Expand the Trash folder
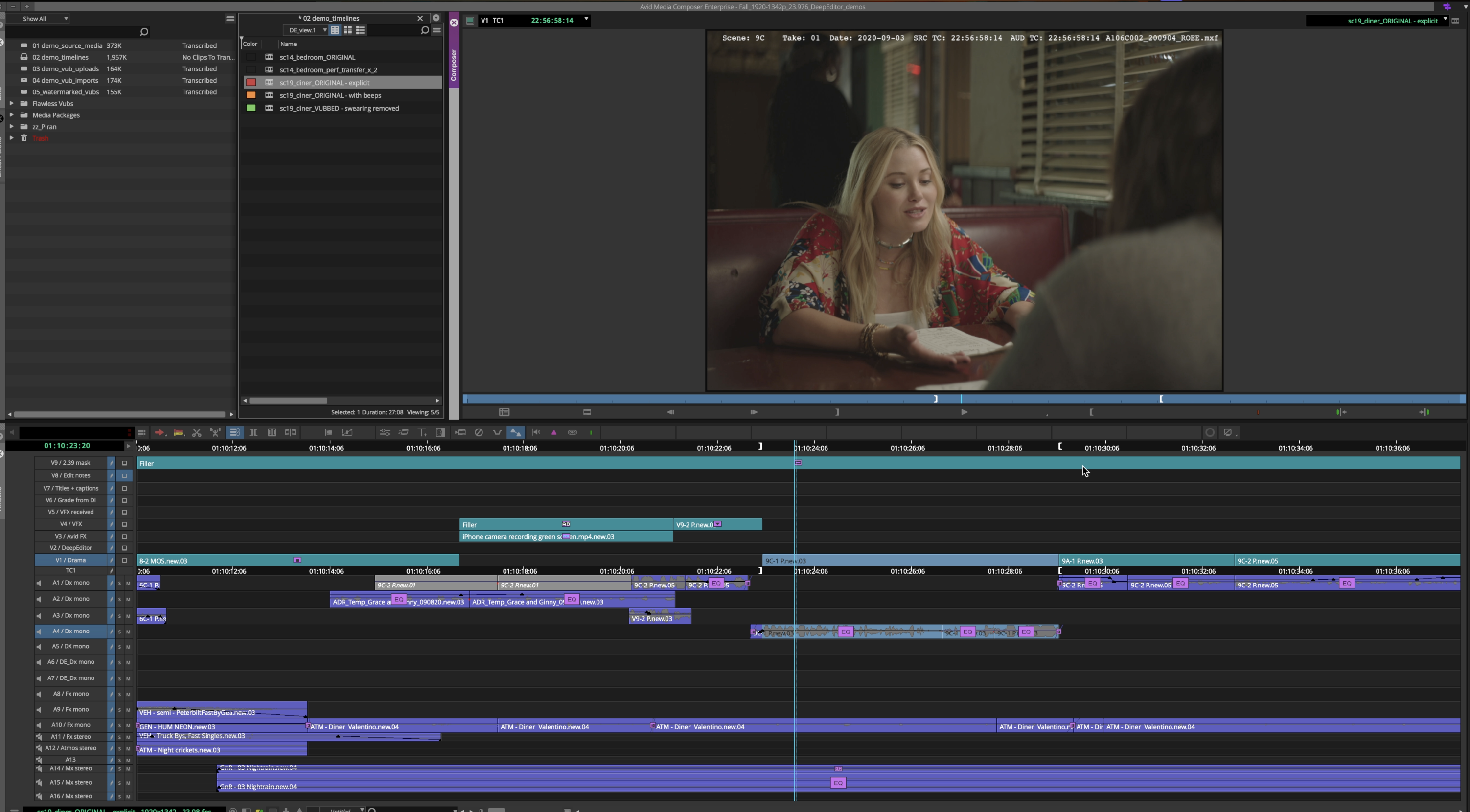 pos(11,138)
